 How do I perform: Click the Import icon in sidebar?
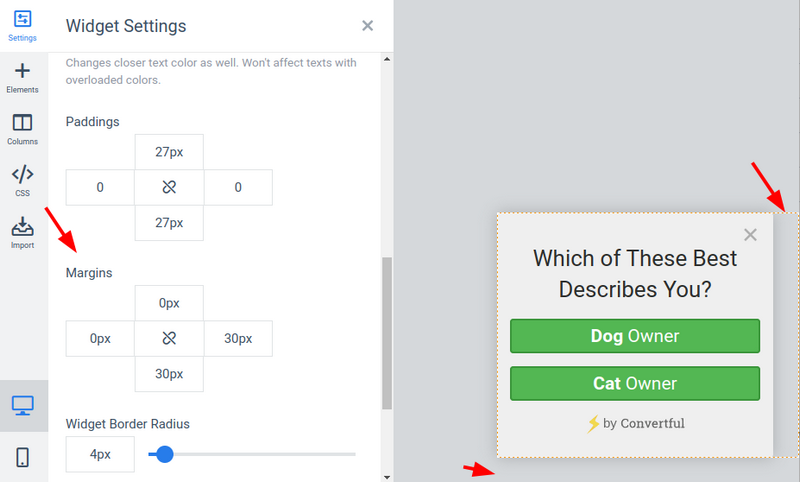(x=22, y=233)
